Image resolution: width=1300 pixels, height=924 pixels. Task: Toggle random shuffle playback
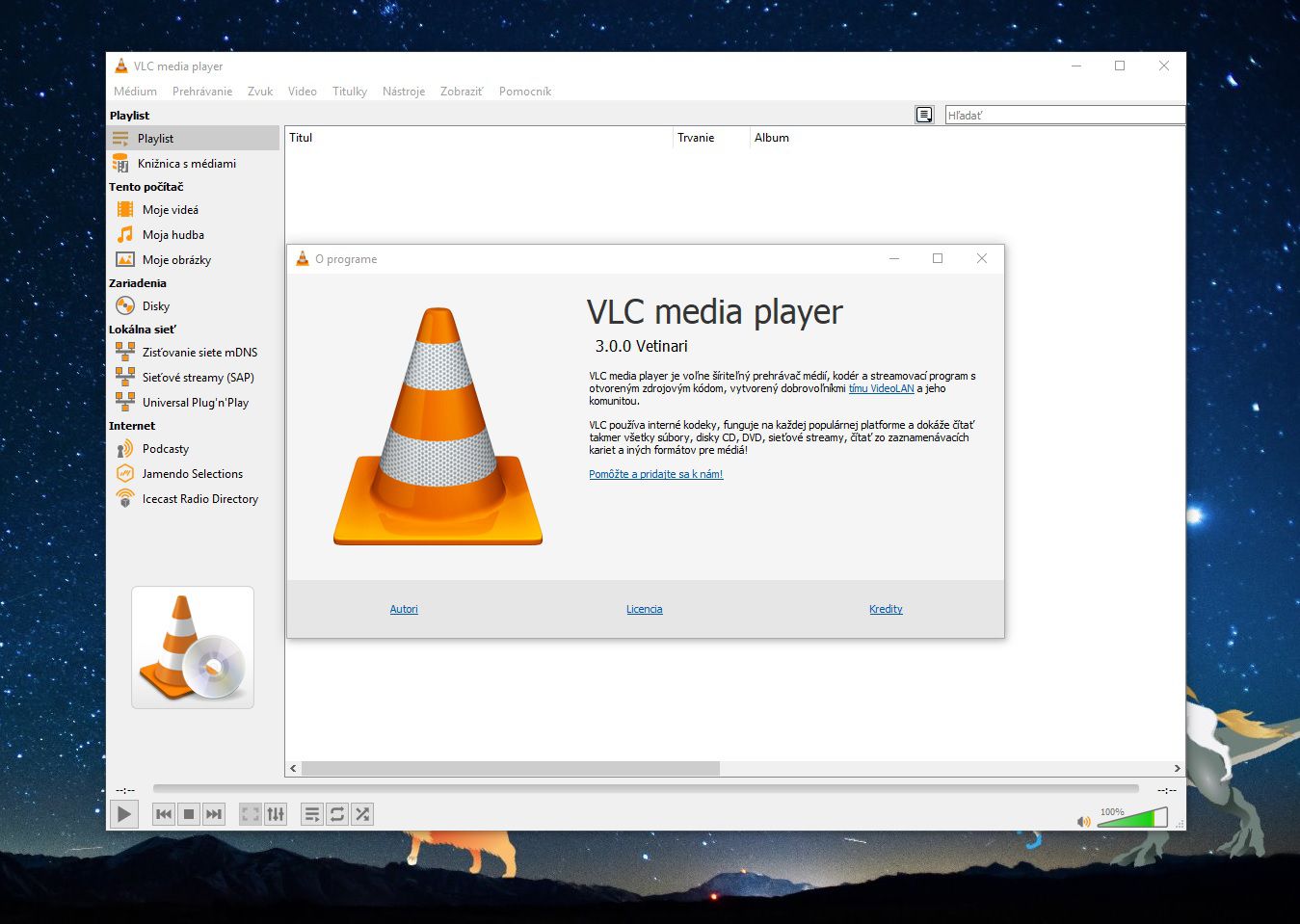362,814
